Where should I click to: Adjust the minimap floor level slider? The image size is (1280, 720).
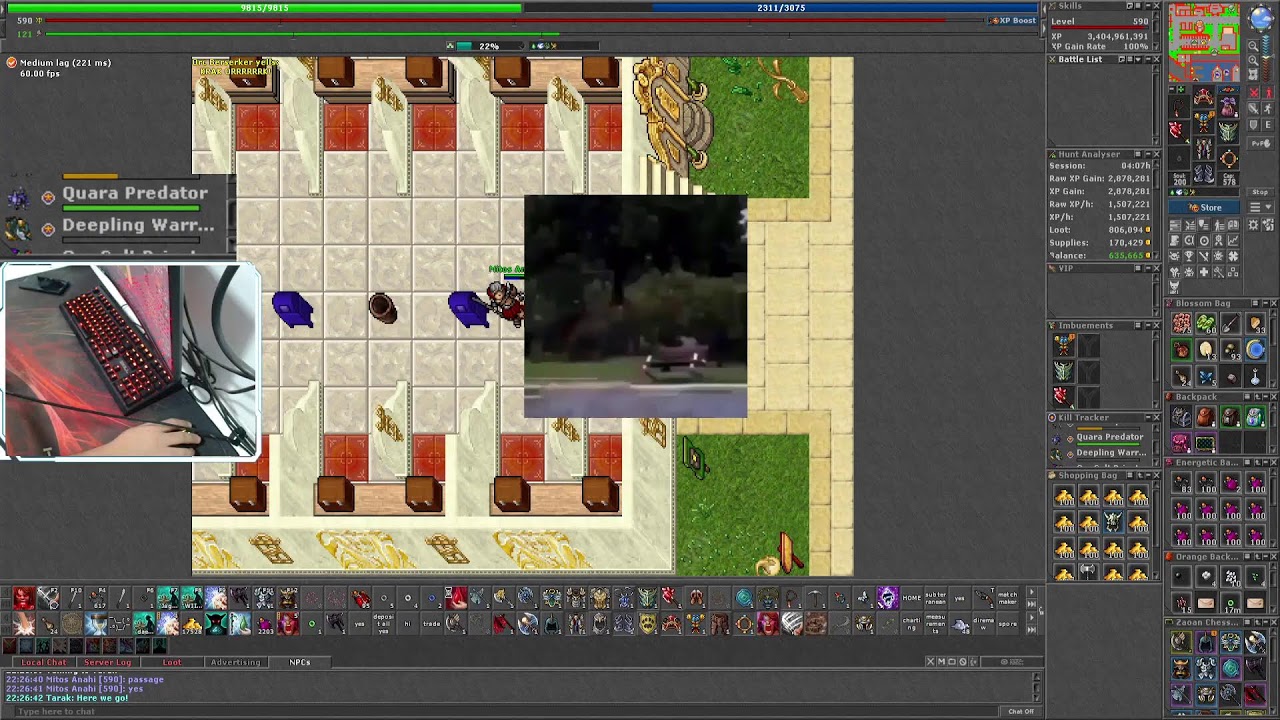point(1267,58)
